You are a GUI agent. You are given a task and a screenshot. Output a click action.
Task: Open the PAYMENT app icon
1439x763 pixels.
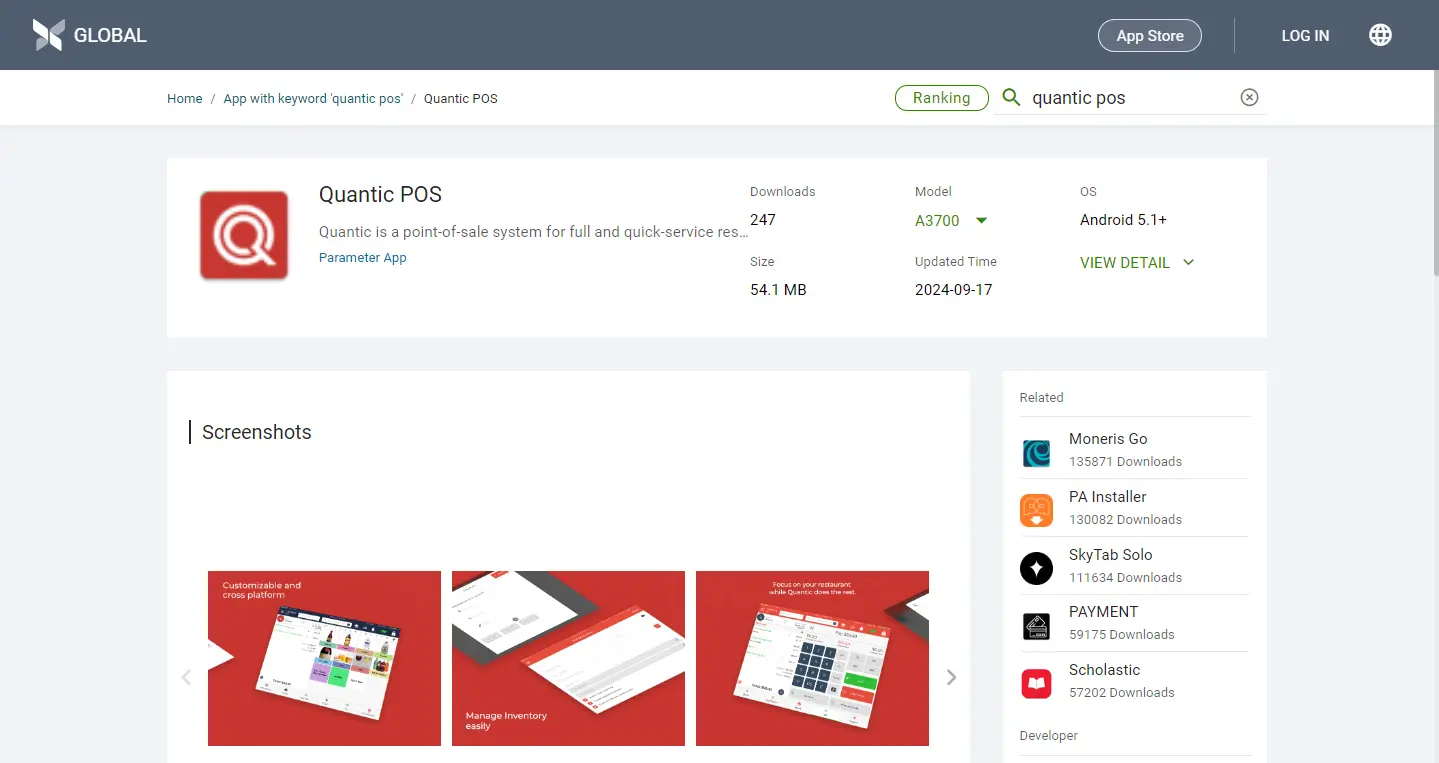point(1036,625)
